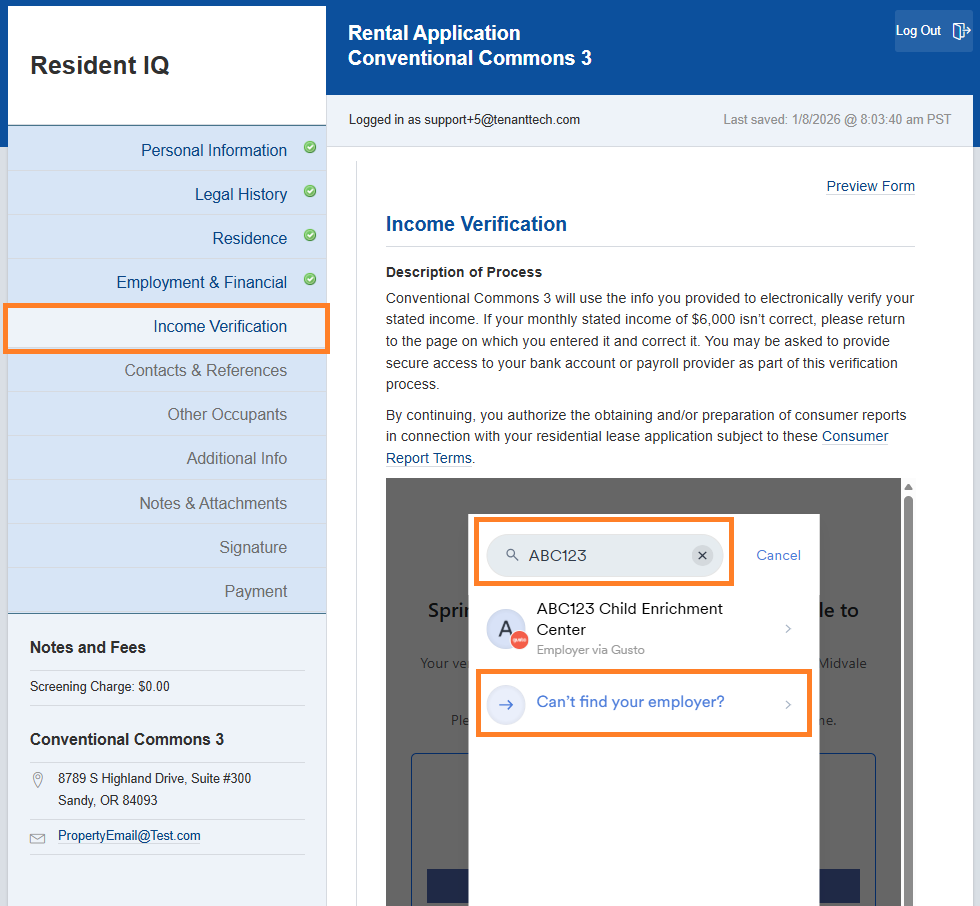Click green checkmark next to Personal Information
The width and height of the screenshot is (980, 906).
coord(310,147)
